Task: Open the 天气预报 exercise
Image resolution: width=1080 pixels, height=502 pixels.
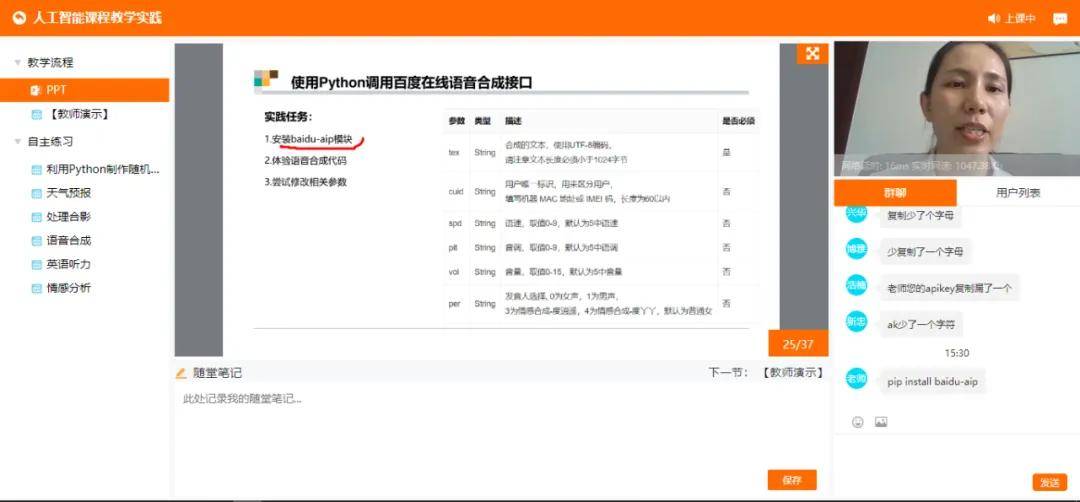Action: pos(69,194)
